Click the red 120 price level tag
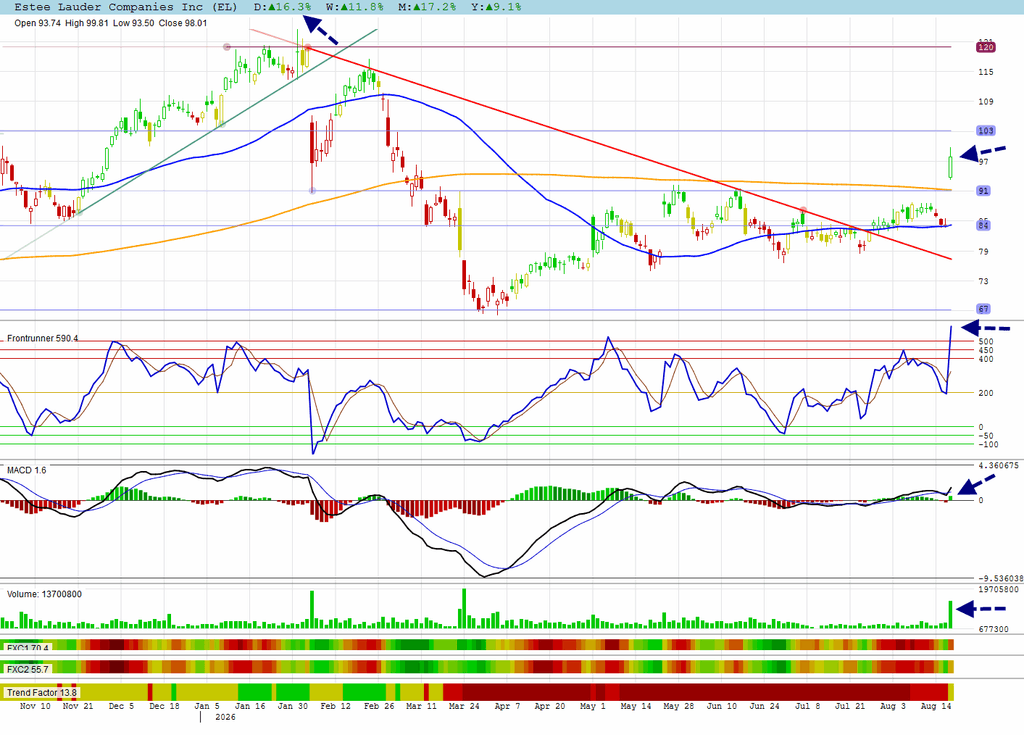Viewport: 1024px width, 735px height. [x=985, y=47]
